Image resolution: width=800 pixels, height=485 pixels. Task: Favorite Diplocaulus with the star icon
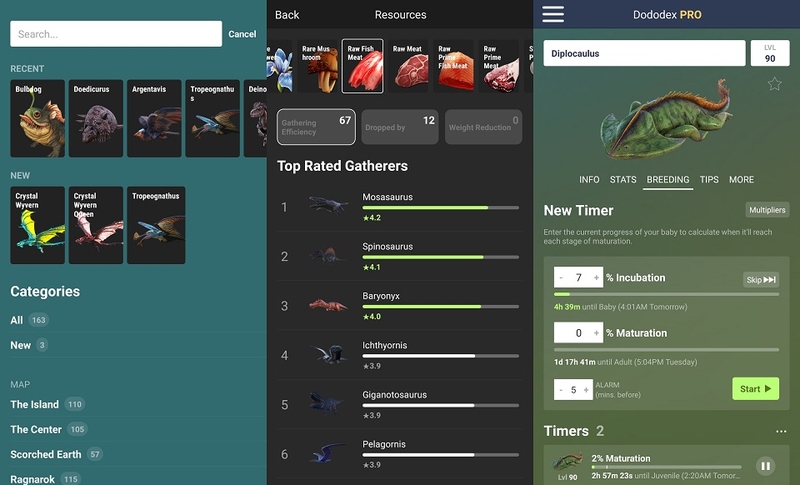click(774, 84)
